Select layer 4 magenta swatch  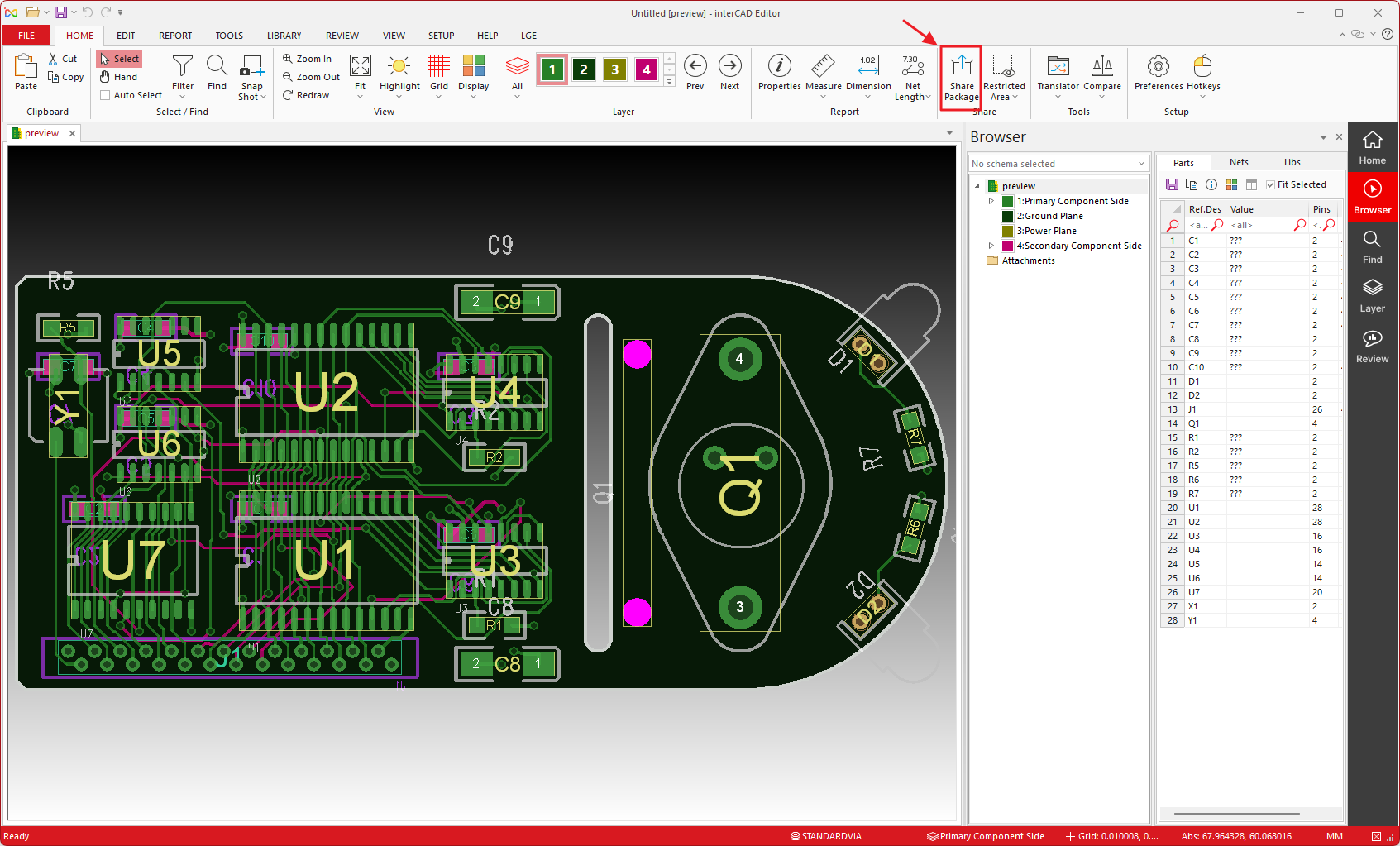pos(646,69)
